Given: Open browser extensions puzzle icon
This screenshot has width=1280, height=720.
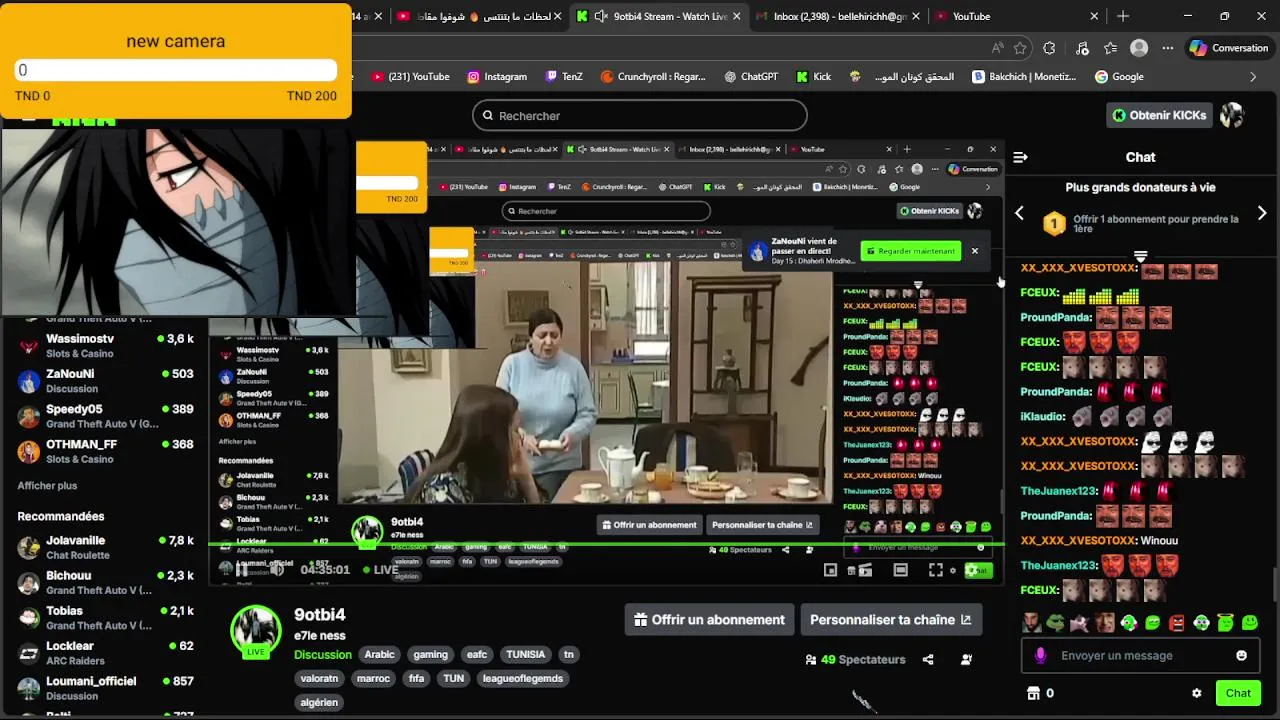Looking at the screenshot, I should pos(1049,48).
